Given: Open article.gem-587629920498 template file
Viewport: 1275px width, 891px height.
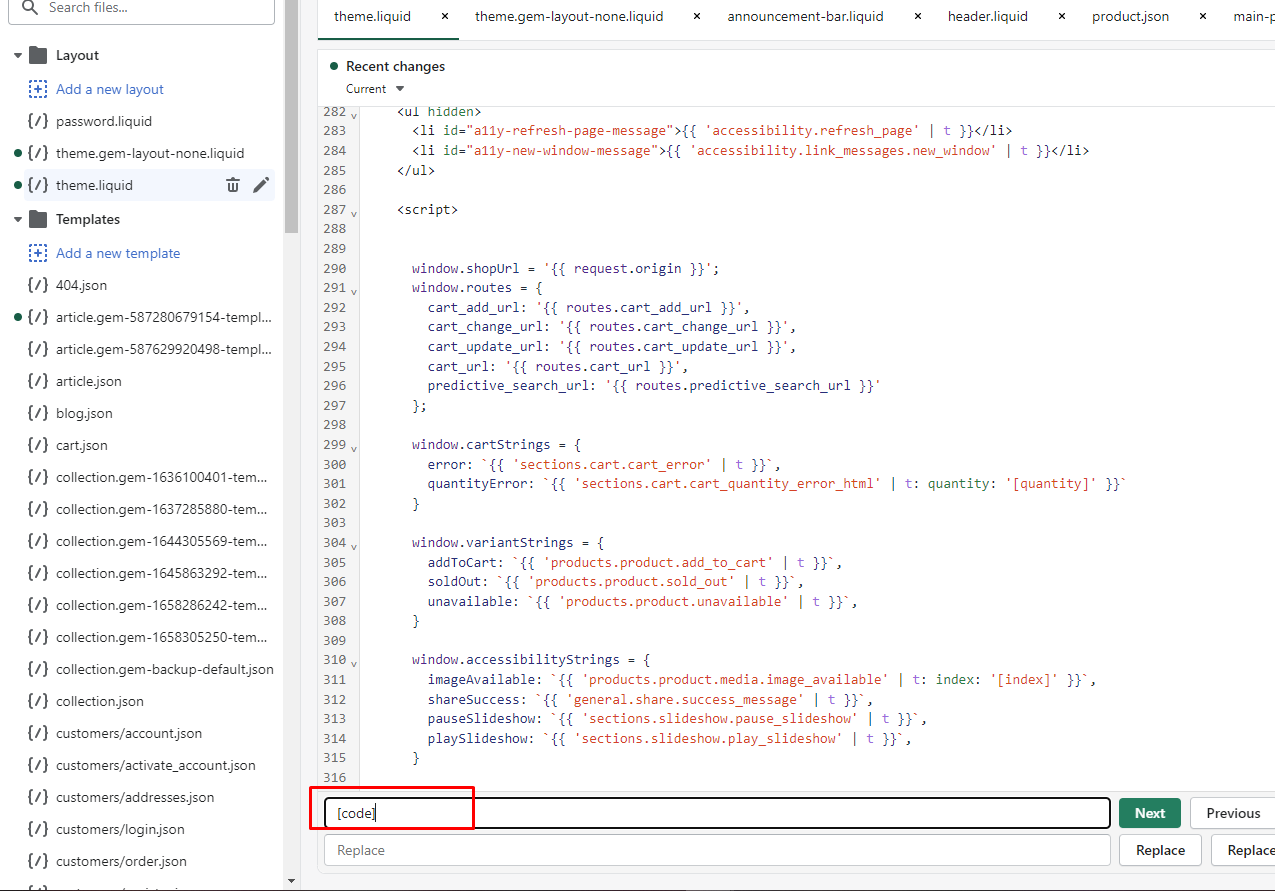Looking at the screenshot, I should [163, 349].
